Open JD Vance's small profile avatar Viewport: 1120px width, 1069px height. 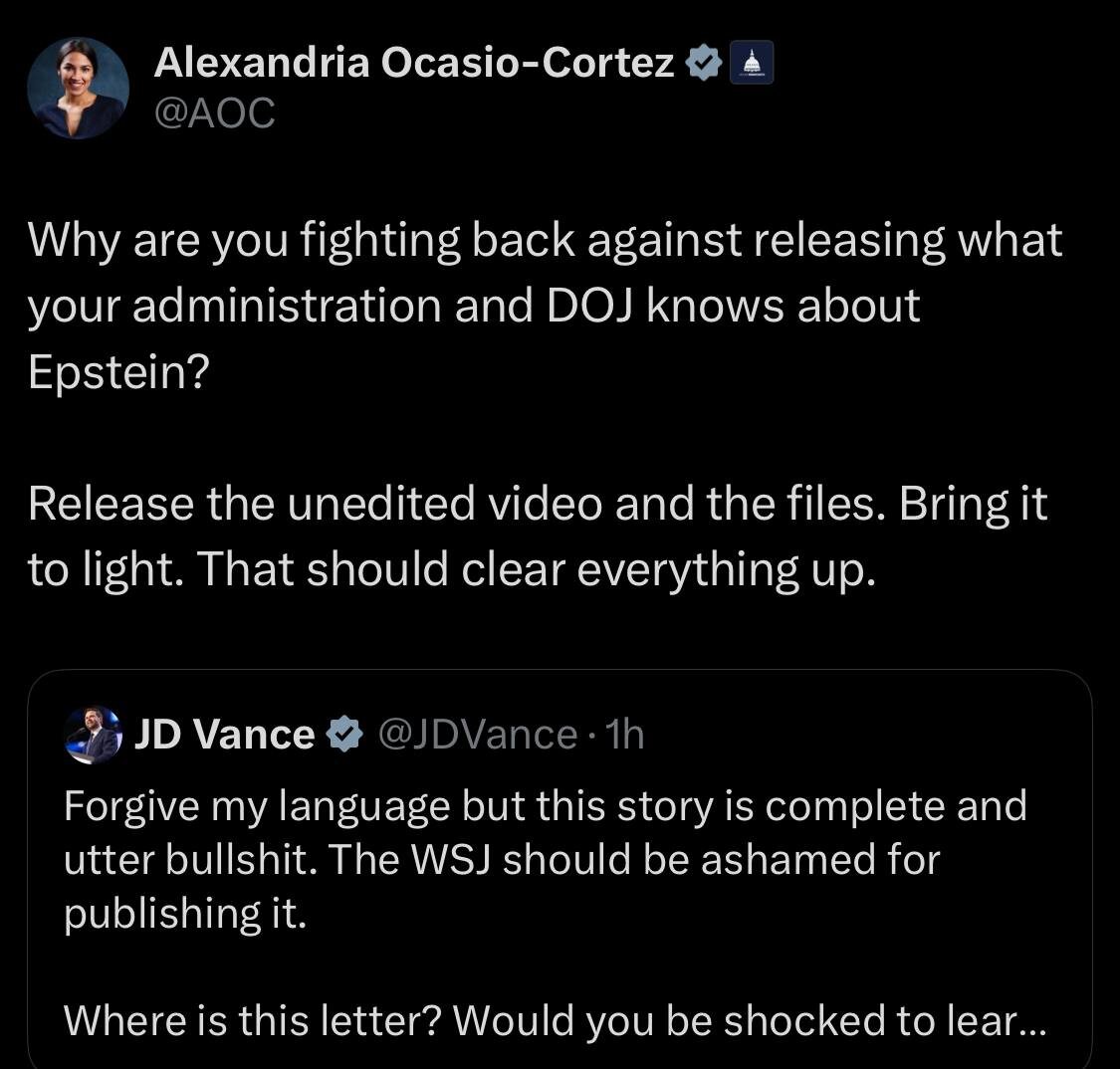(x=93, y=736)
